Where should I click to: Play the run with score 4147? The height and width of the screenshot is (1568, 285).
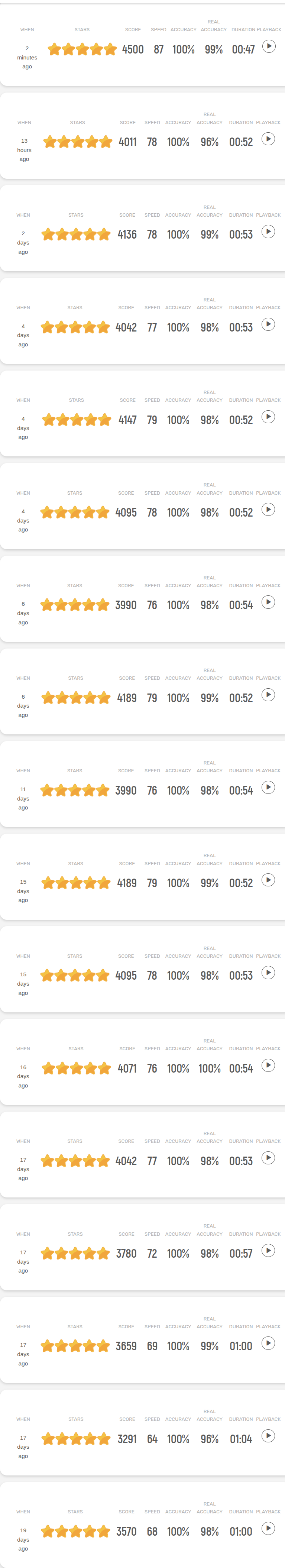click(x=268, y=416)
